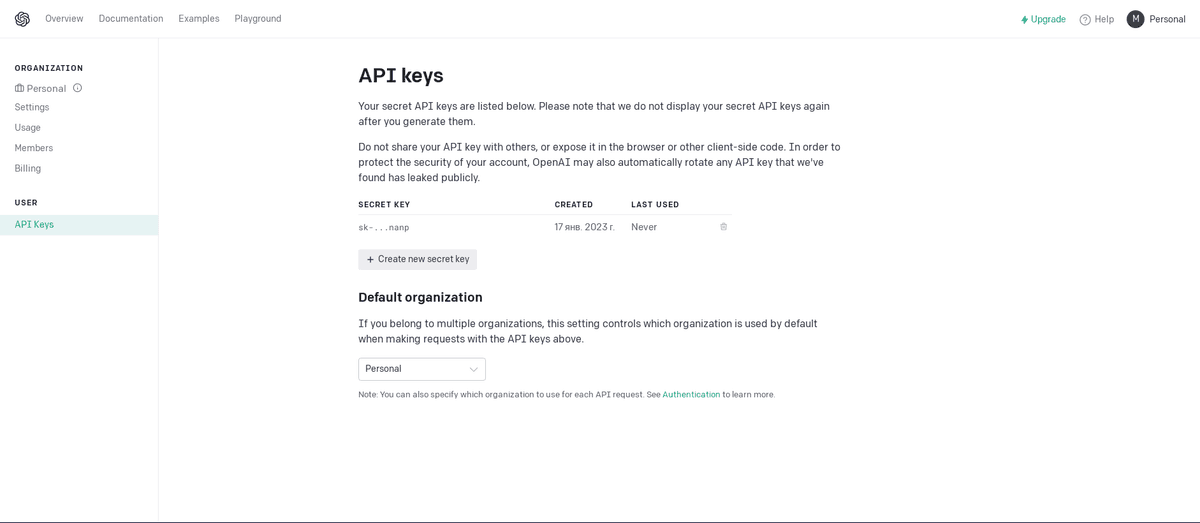Click the dropdown chevron arrow for organization

click(x=474, y=369)
